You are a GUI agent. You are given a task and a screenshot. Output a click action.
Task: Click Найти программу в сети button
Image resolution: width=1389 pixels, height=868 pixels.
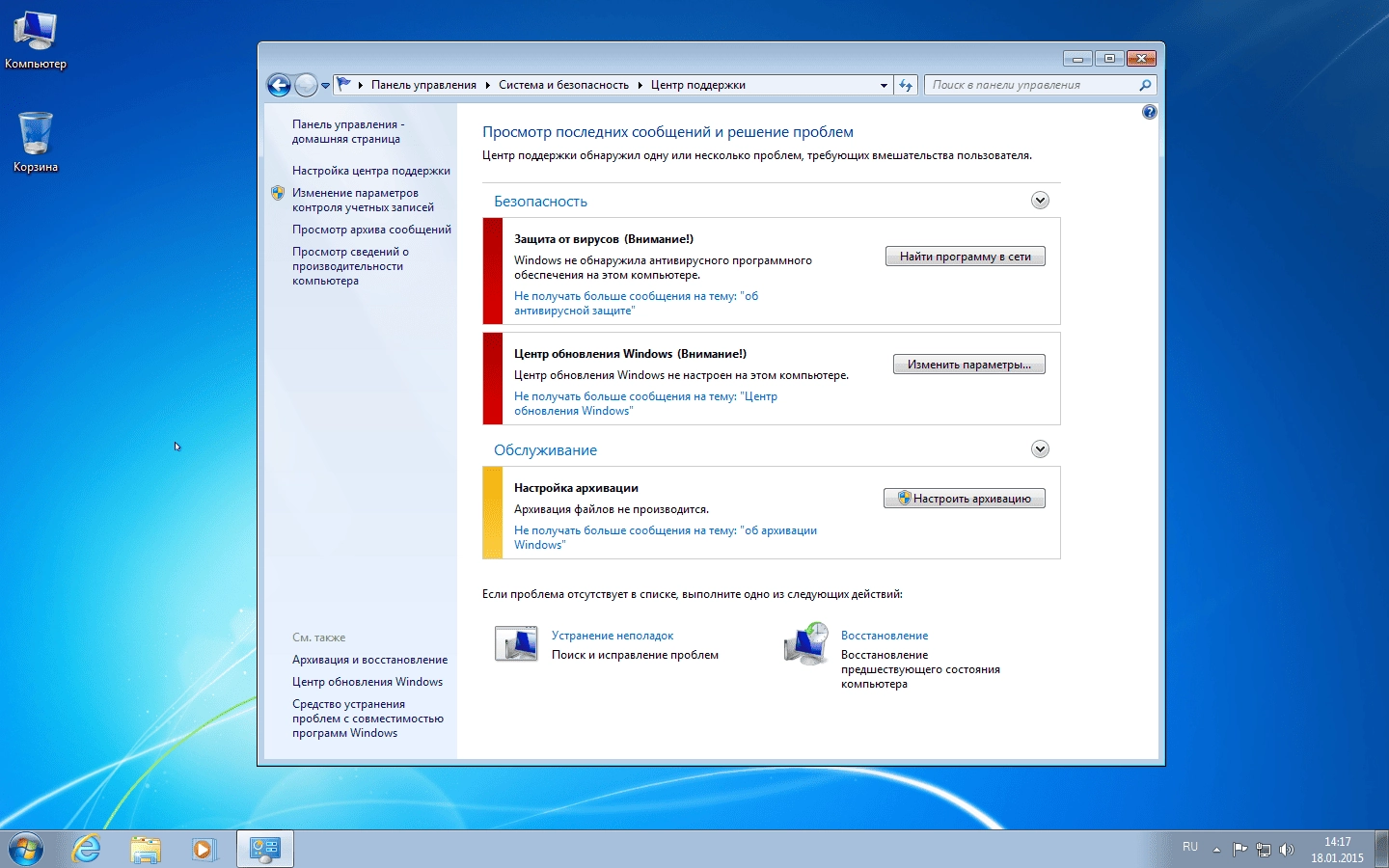coord(966,257)
